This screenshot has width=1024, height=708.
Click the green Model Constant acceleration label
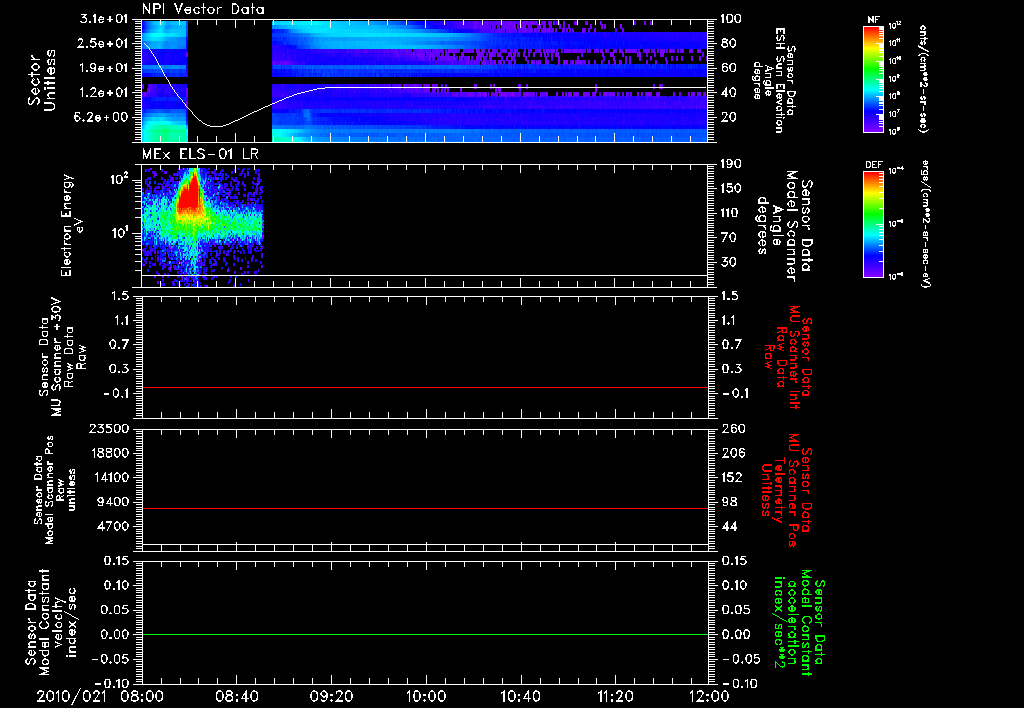(799, 622)
